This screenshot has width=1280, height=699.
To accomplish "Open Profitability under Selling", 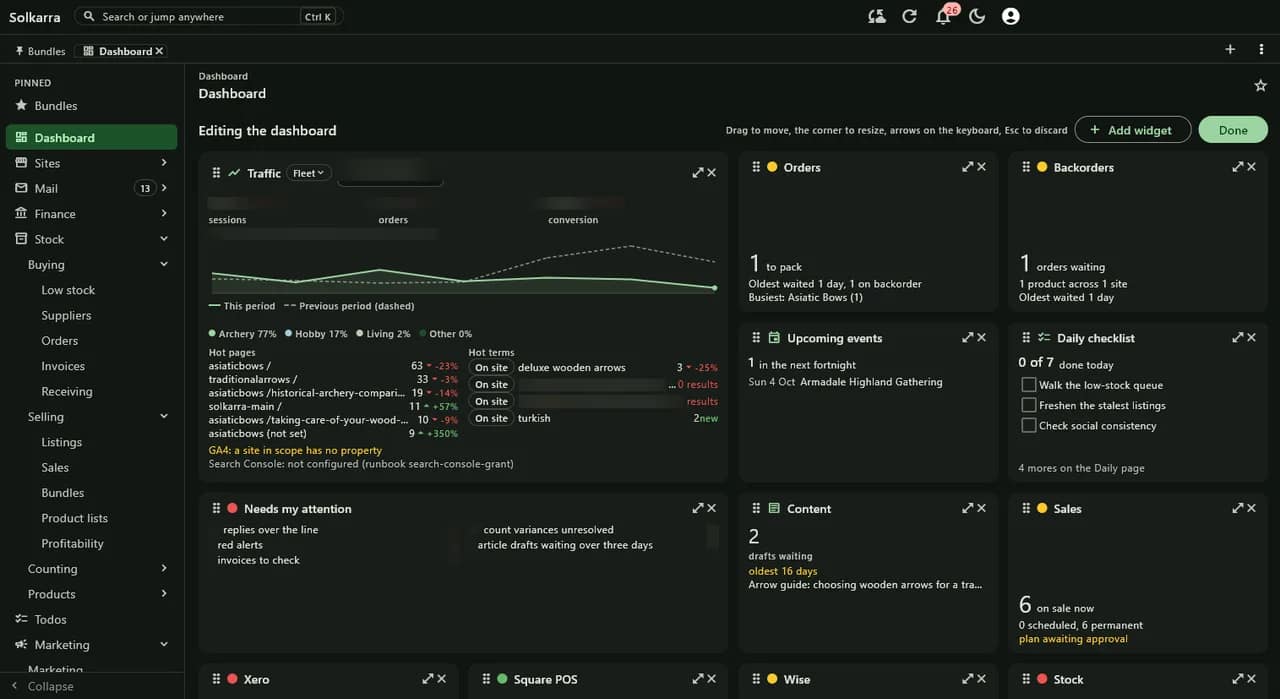I will pos(72,543).
